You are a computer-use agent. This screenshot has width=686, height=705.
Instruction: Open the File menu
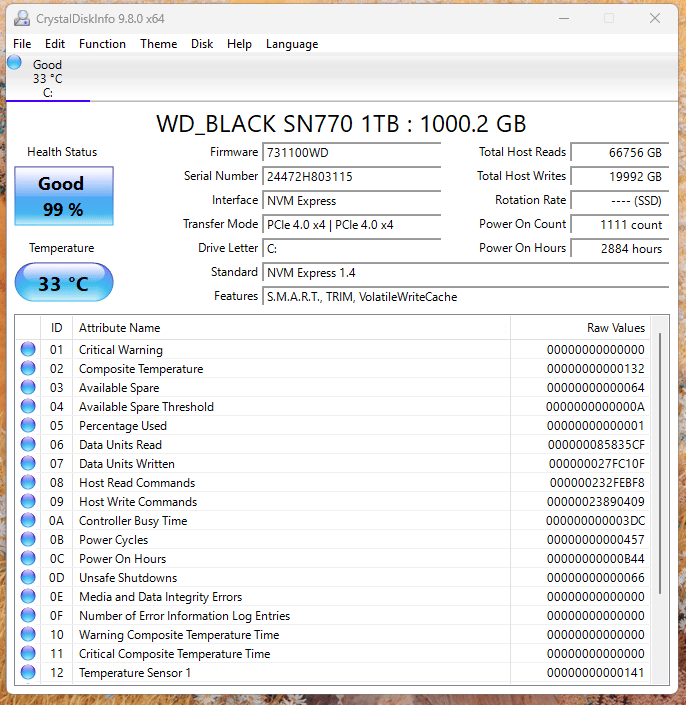click(22, 44)
